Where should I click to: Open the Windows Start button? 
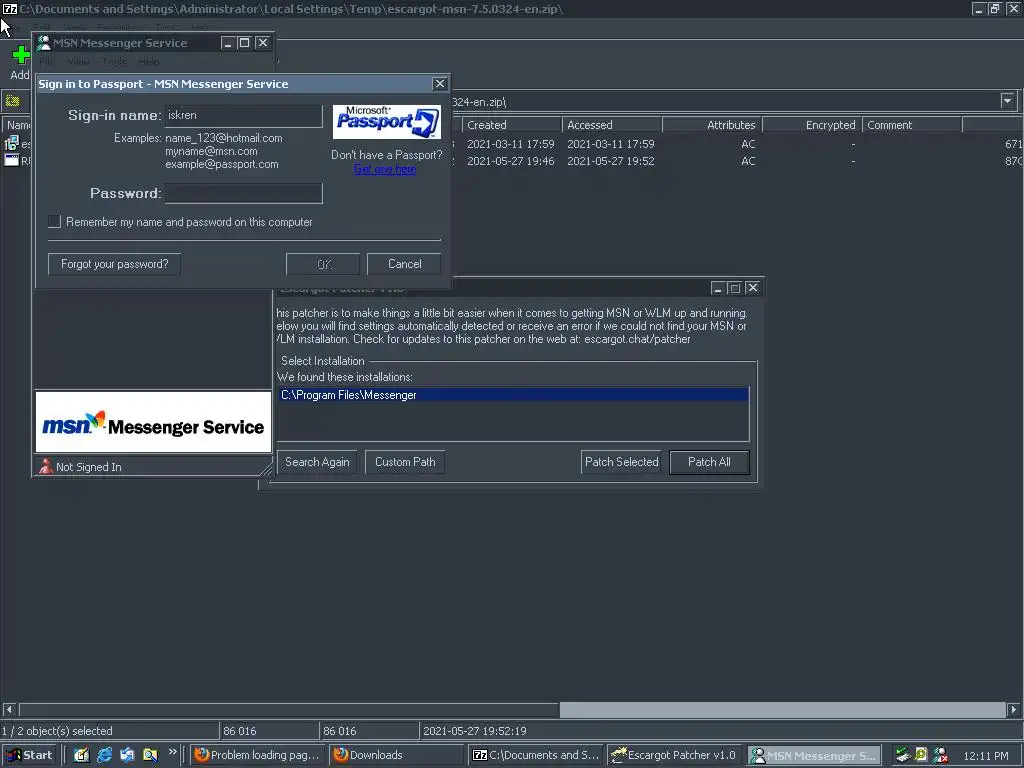(29, 755)
